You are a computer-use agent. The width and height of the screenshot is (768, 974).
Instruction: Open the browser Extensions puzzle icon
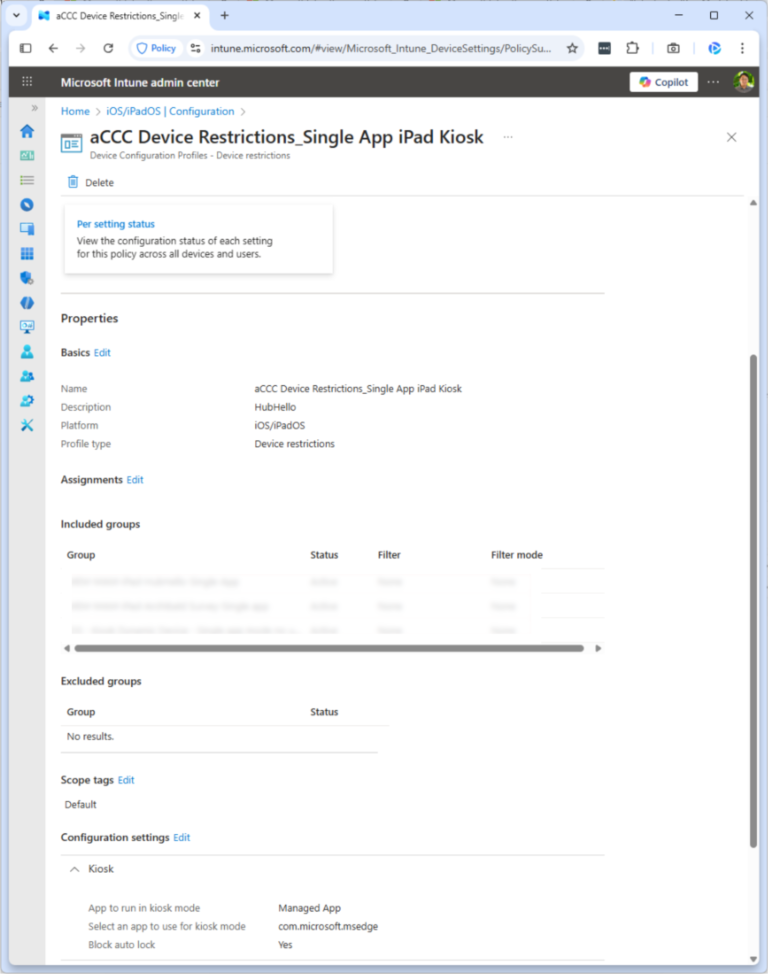coord(633,48)
